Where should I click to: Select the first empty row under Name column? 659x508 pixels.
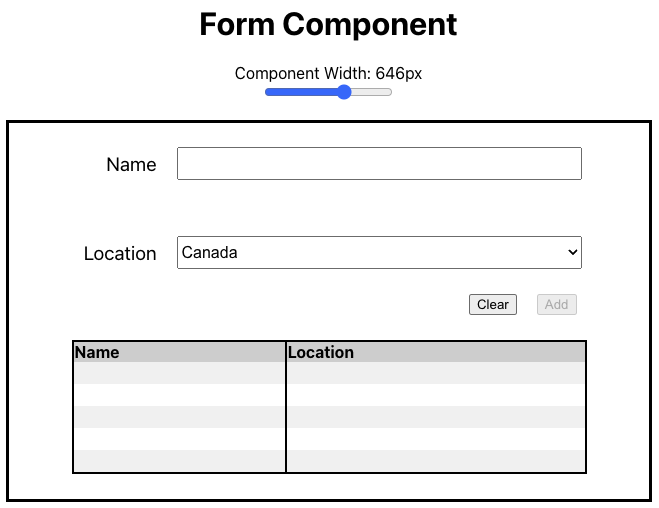pyautogui.click(x=179, y=373)
